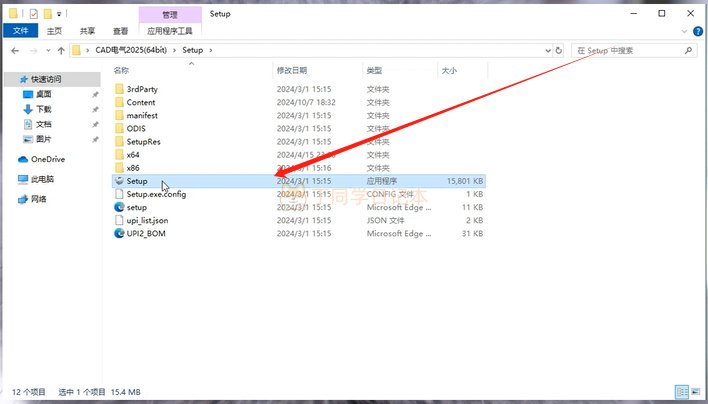This screenshot has width=708, height=404.
Task: Expand the ribbon with the chevron
Action: 684,32
